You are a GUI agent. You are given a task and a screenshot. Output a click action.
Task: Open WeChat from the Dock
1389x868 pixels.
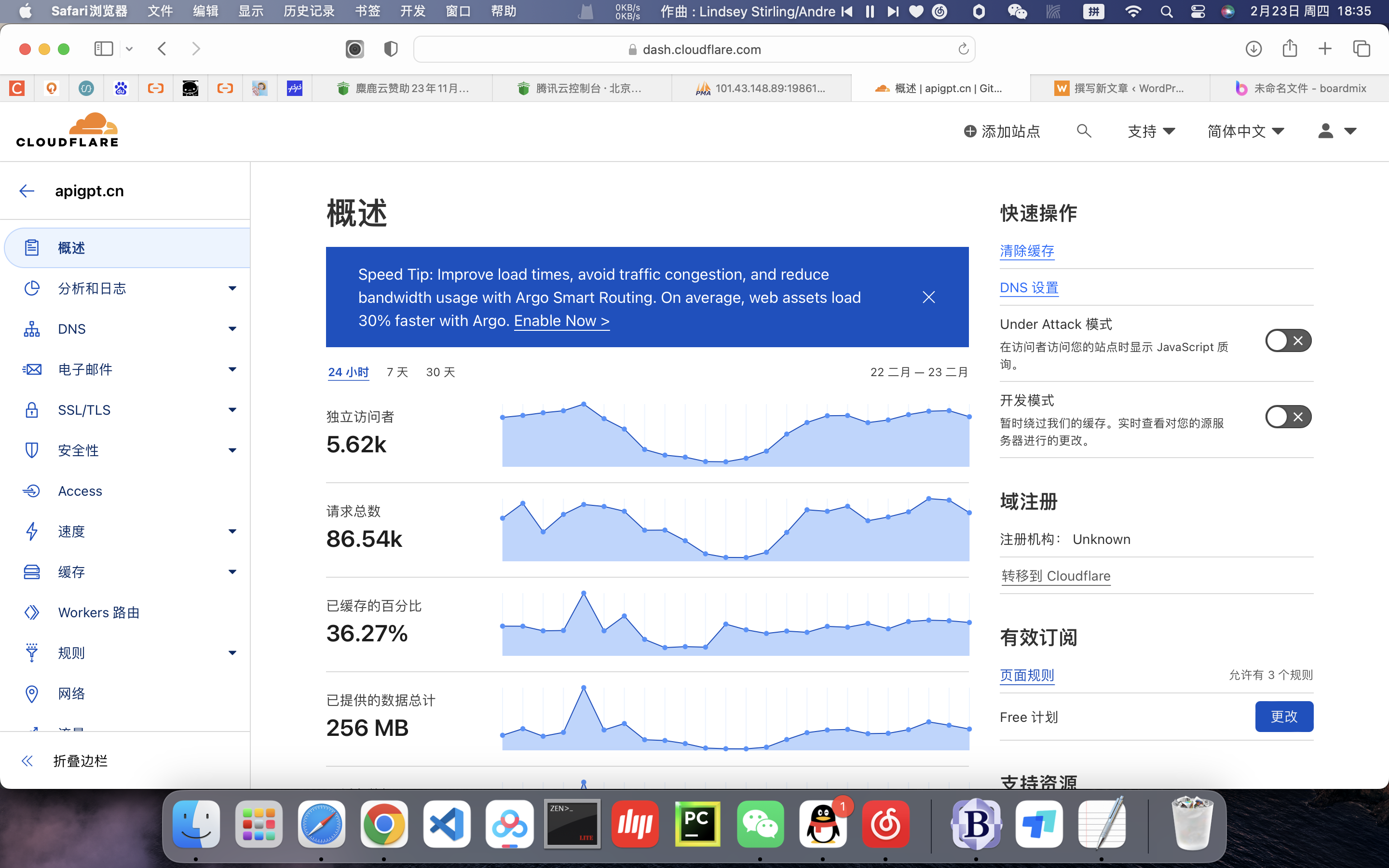point(760,824)
